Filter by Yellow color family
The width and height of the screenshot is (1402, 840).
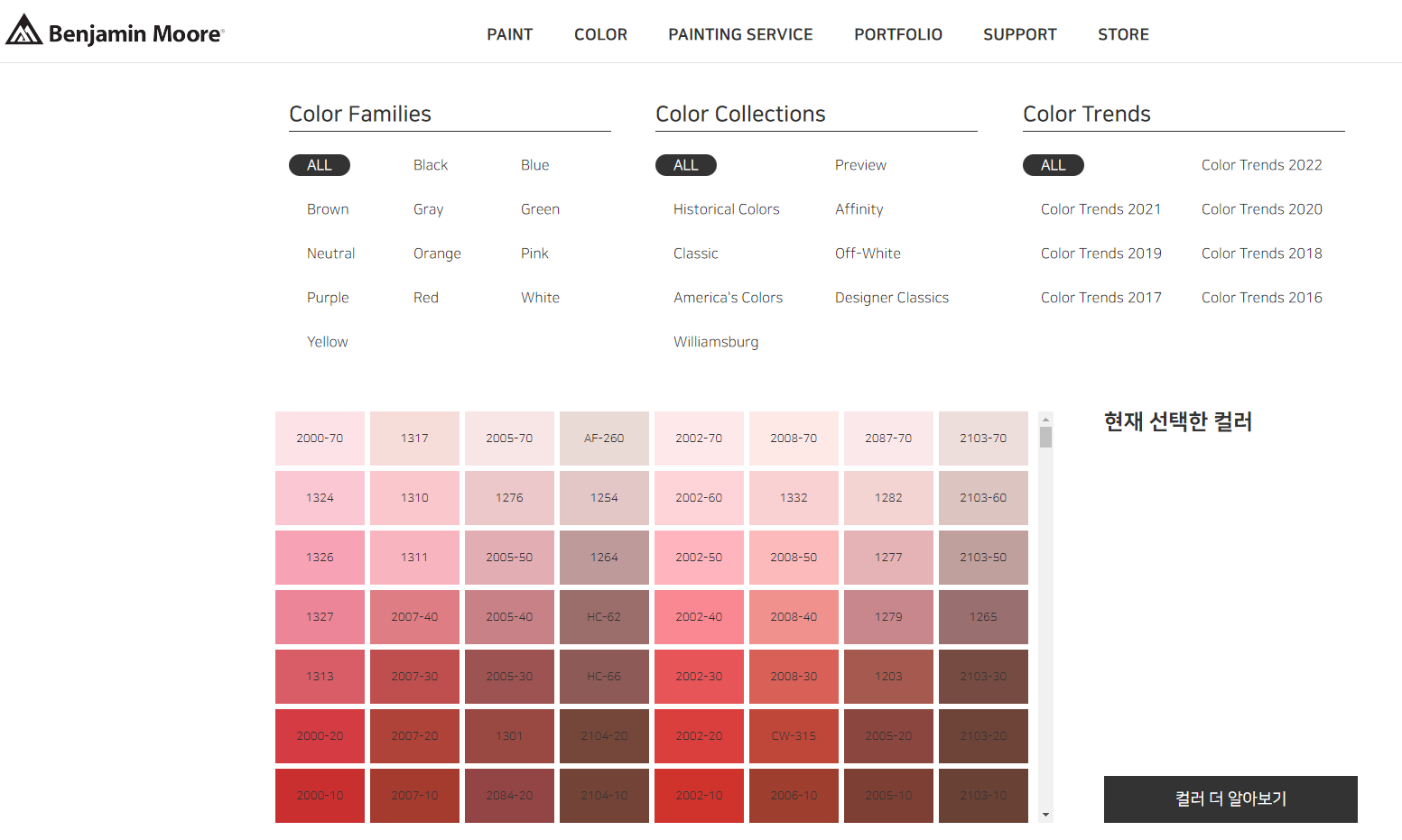click(x=328, y=342)
